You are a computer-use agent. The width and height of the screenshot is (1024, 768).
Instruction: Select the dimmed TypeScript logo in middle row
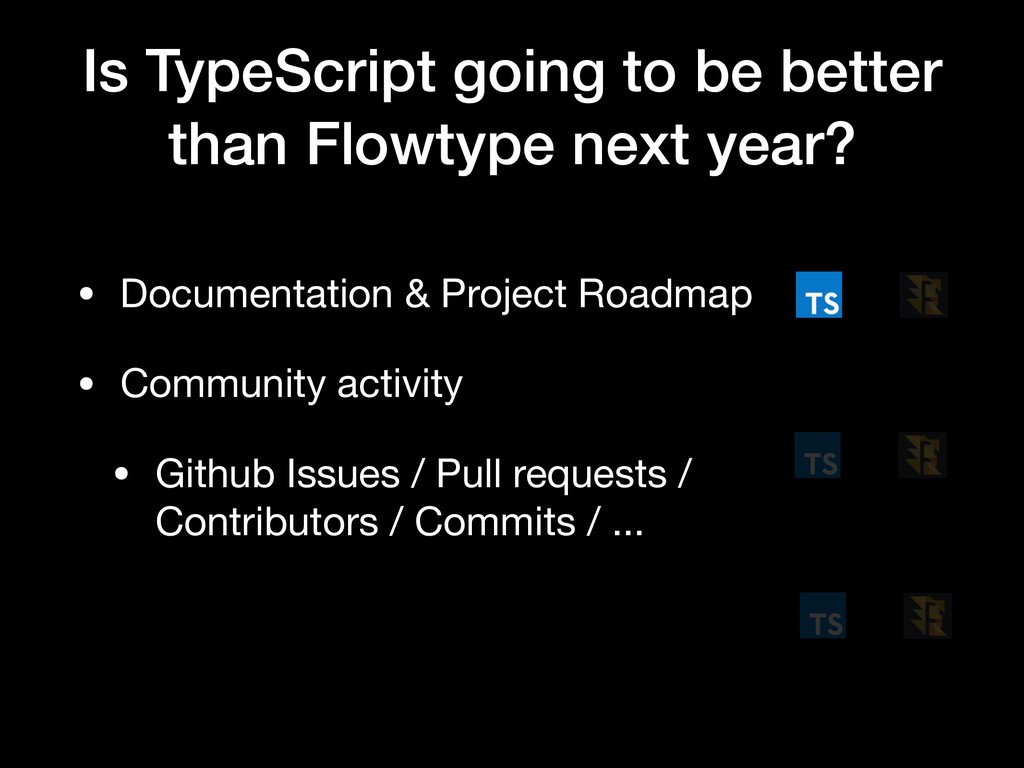coord(818,455)
